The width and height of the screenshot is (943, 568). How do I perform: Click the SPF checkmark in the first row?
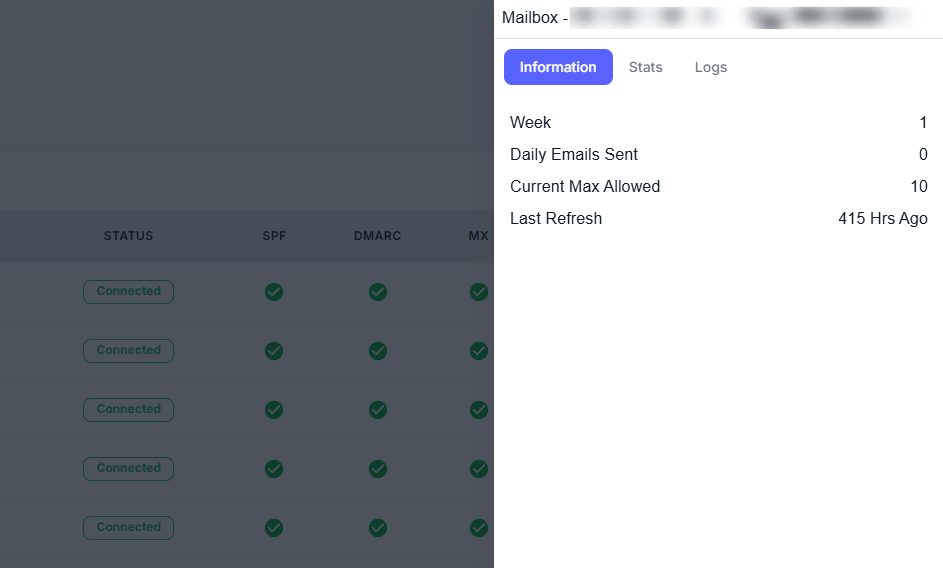[x=274, y=292]
